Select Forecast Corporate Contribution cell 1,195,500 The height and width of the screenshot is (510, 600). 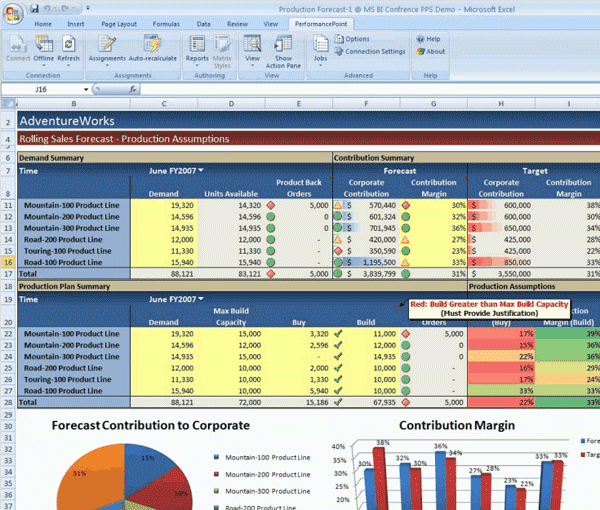click(366, 262)
